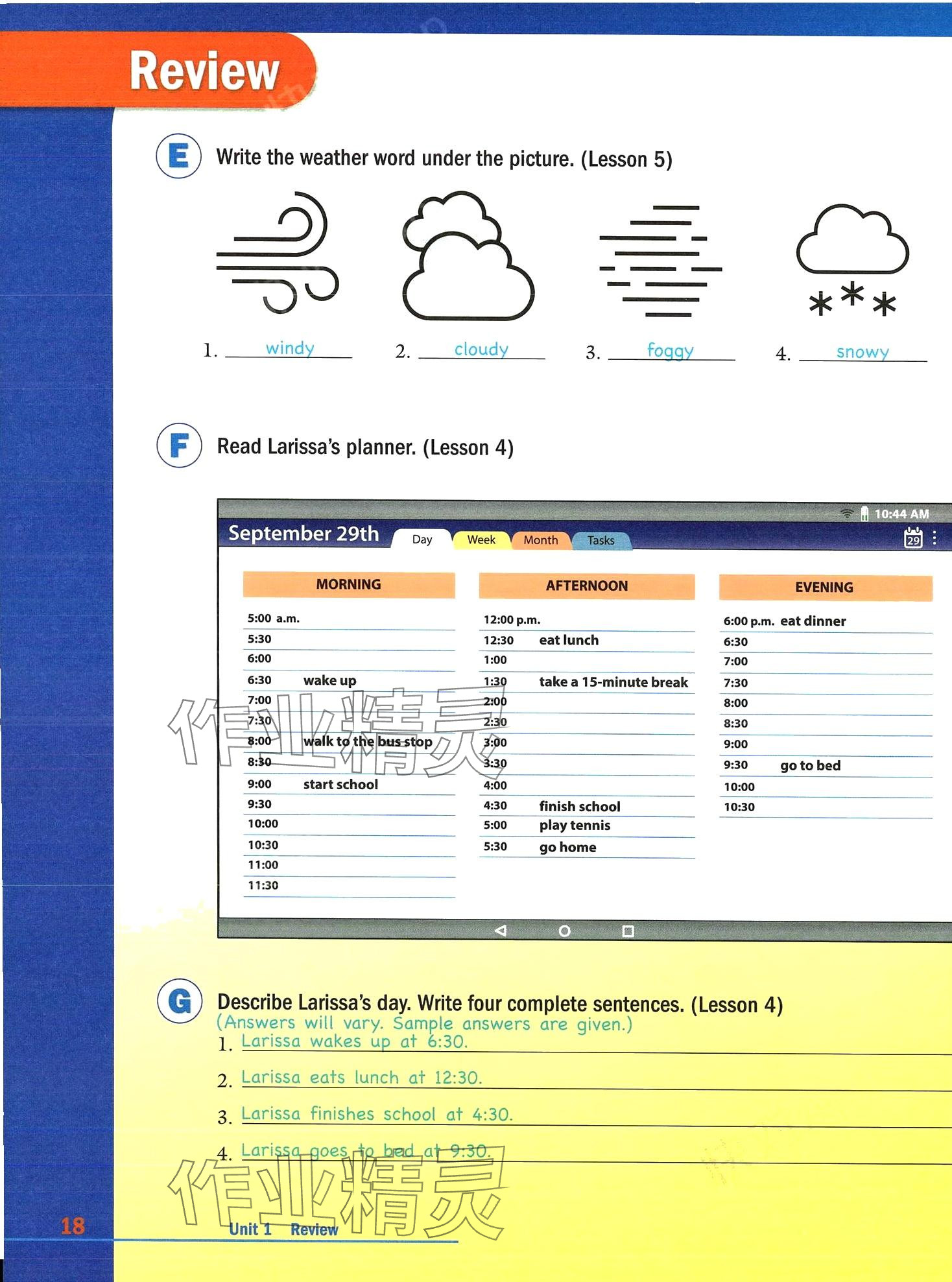Click the 'take a 15-minute break' entry
Image resolution: width=952 pixels, height=1282 pixels.
coord(613,682)
